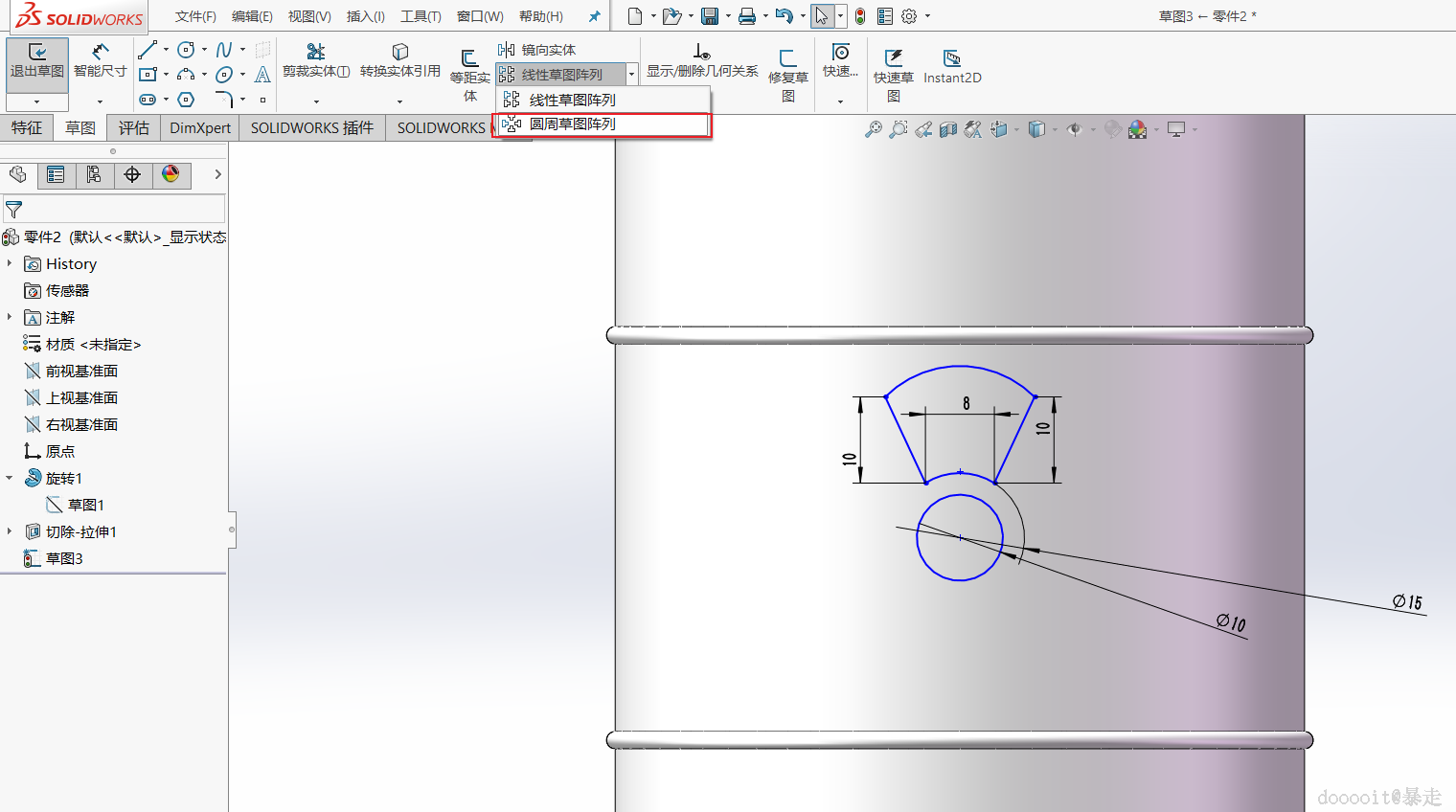
Task: Toggle Instant2D mode
Action: tap(951, 59)
